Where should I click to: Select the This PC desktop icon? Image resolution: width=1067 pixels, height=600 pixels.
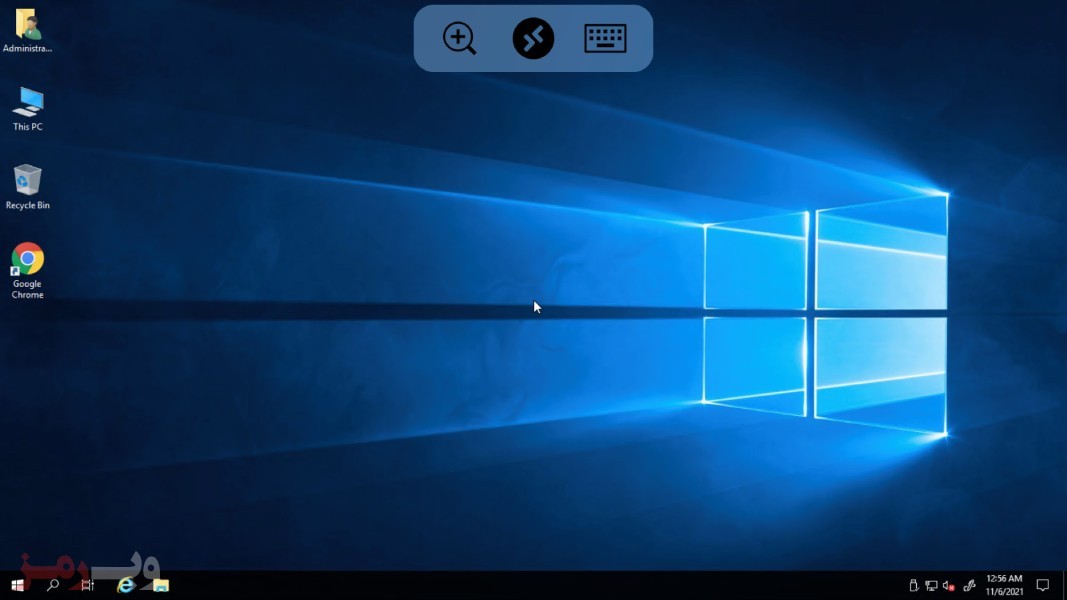point(27,109)
